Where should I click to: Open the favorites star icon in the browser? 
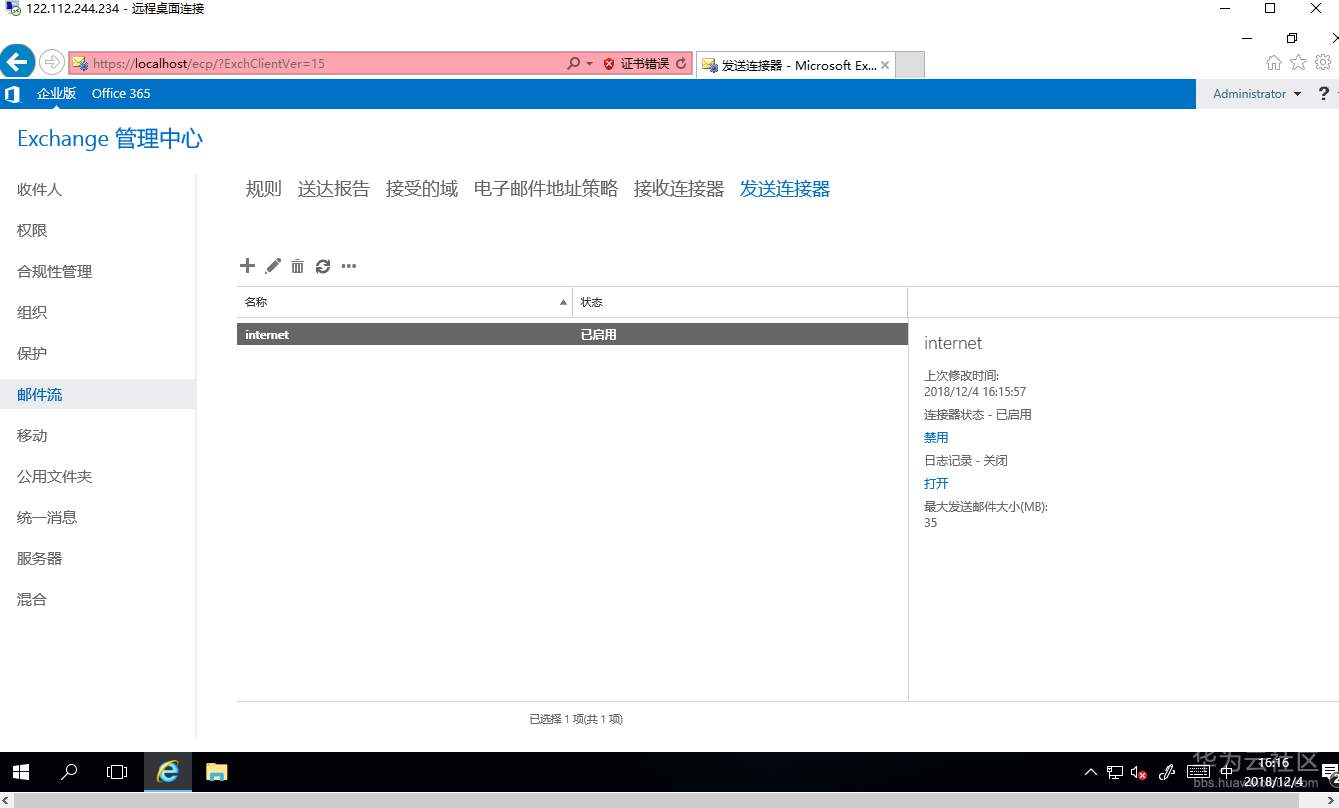click(x=1297, y=61)
